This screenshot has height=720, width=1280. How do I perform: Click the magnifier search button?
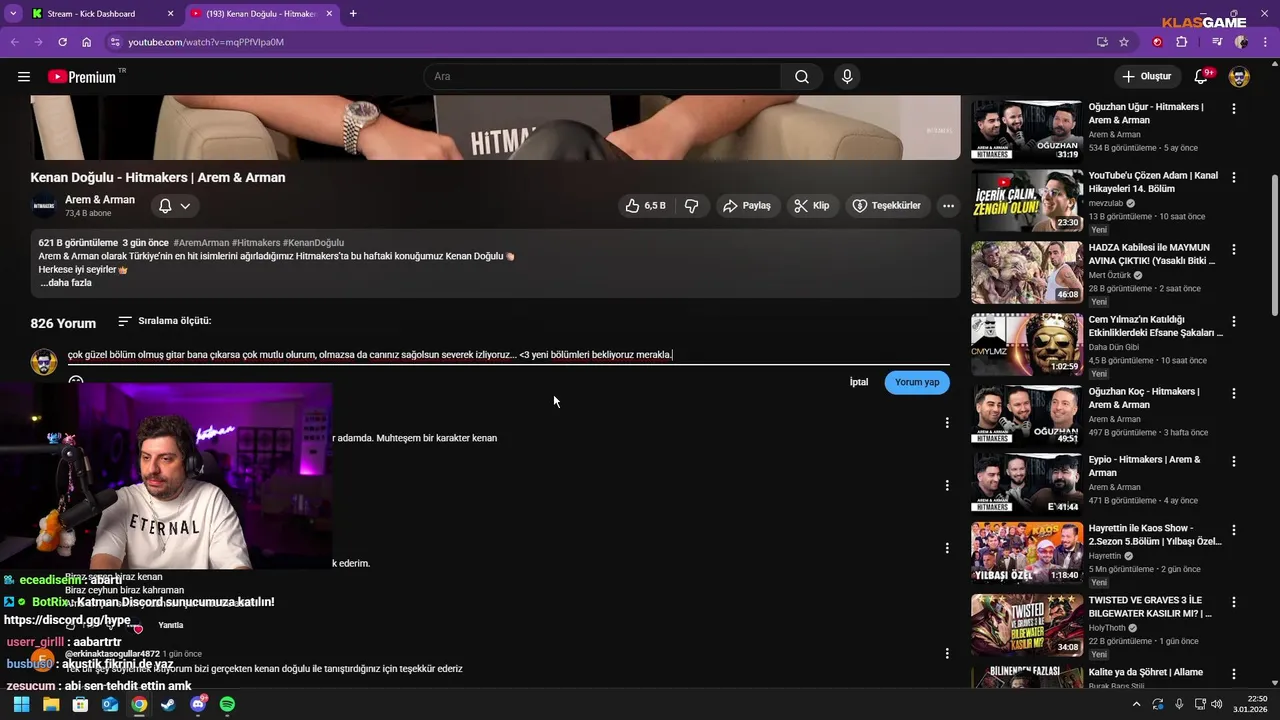click(x=802, y=77)
